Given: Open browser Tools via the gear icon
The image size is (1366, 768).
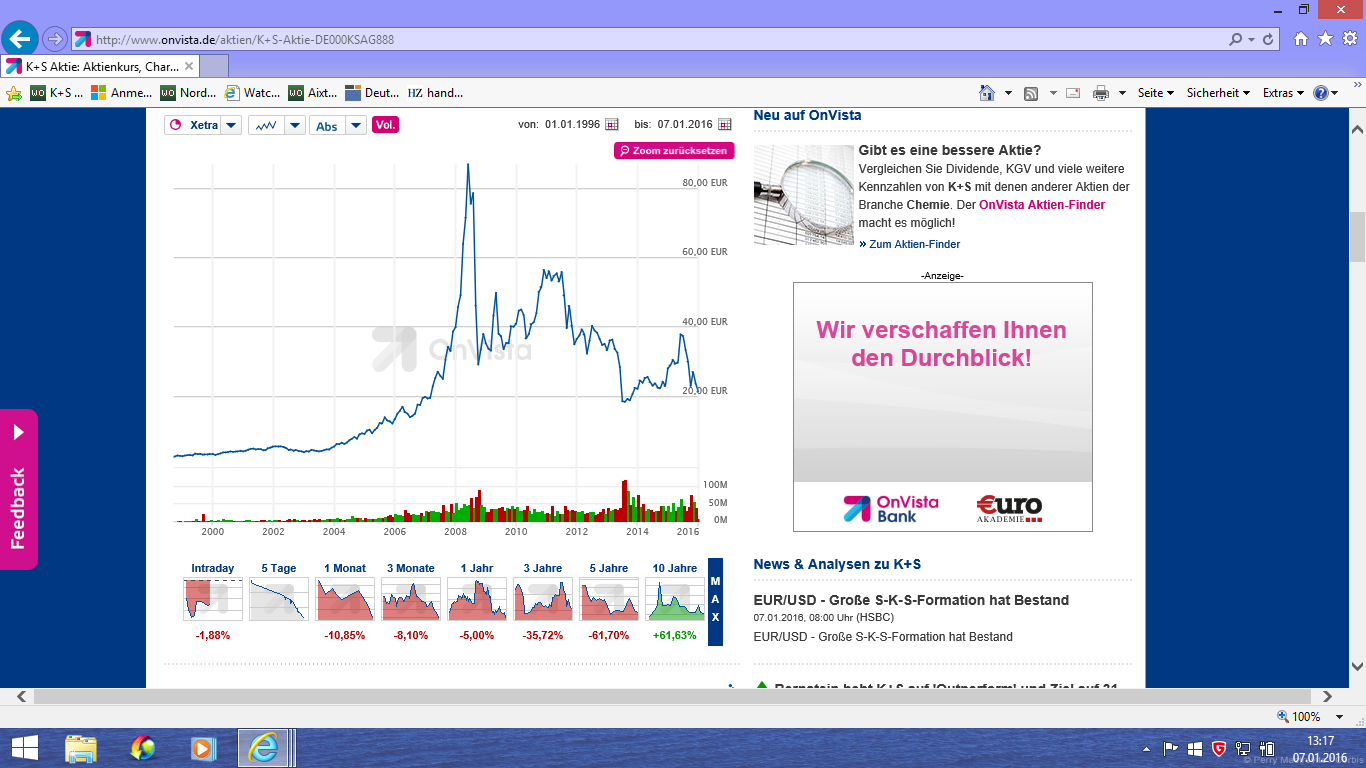Looking at the screenshot, I should click(1349, 39).
